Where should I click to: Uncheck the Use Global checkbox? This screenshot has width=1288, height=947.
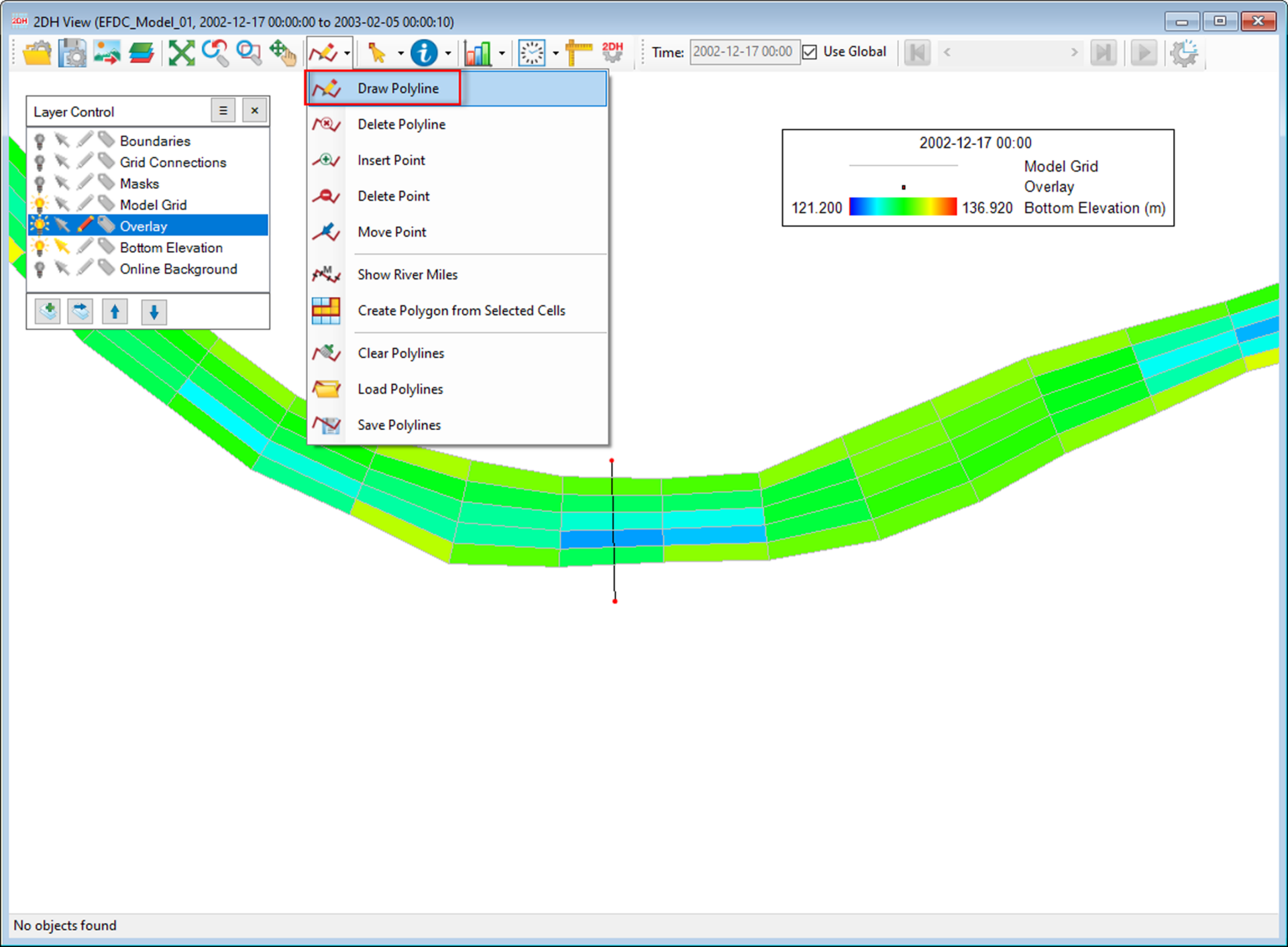coord(810,52)
